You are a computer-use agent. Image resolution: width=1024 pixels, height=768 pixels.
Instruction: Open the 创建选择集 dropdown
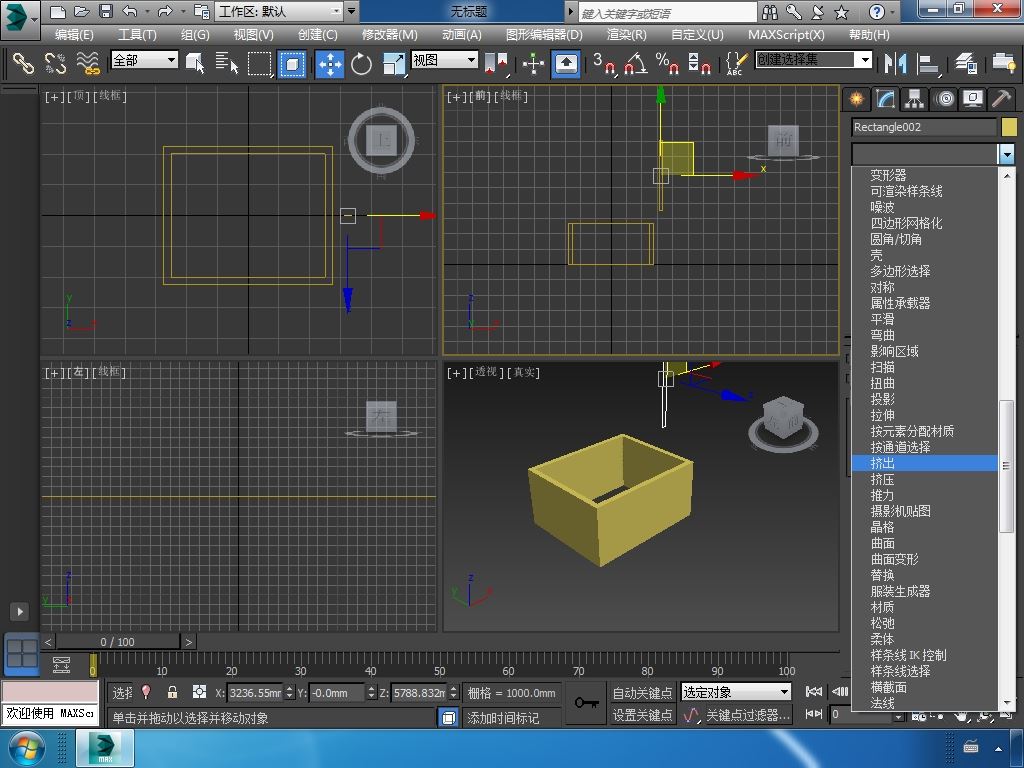(813, 60)
